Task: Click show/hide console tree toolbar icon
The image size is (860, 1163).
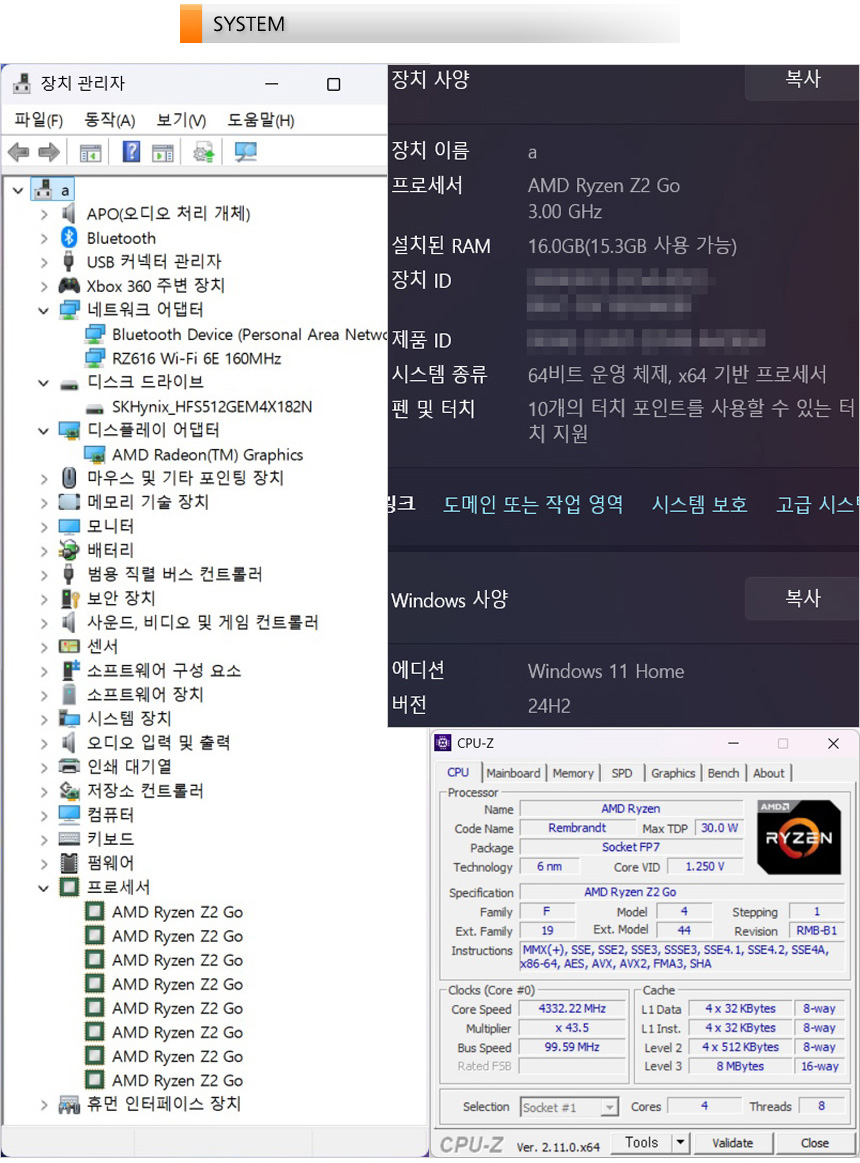Action: [90, 152]
